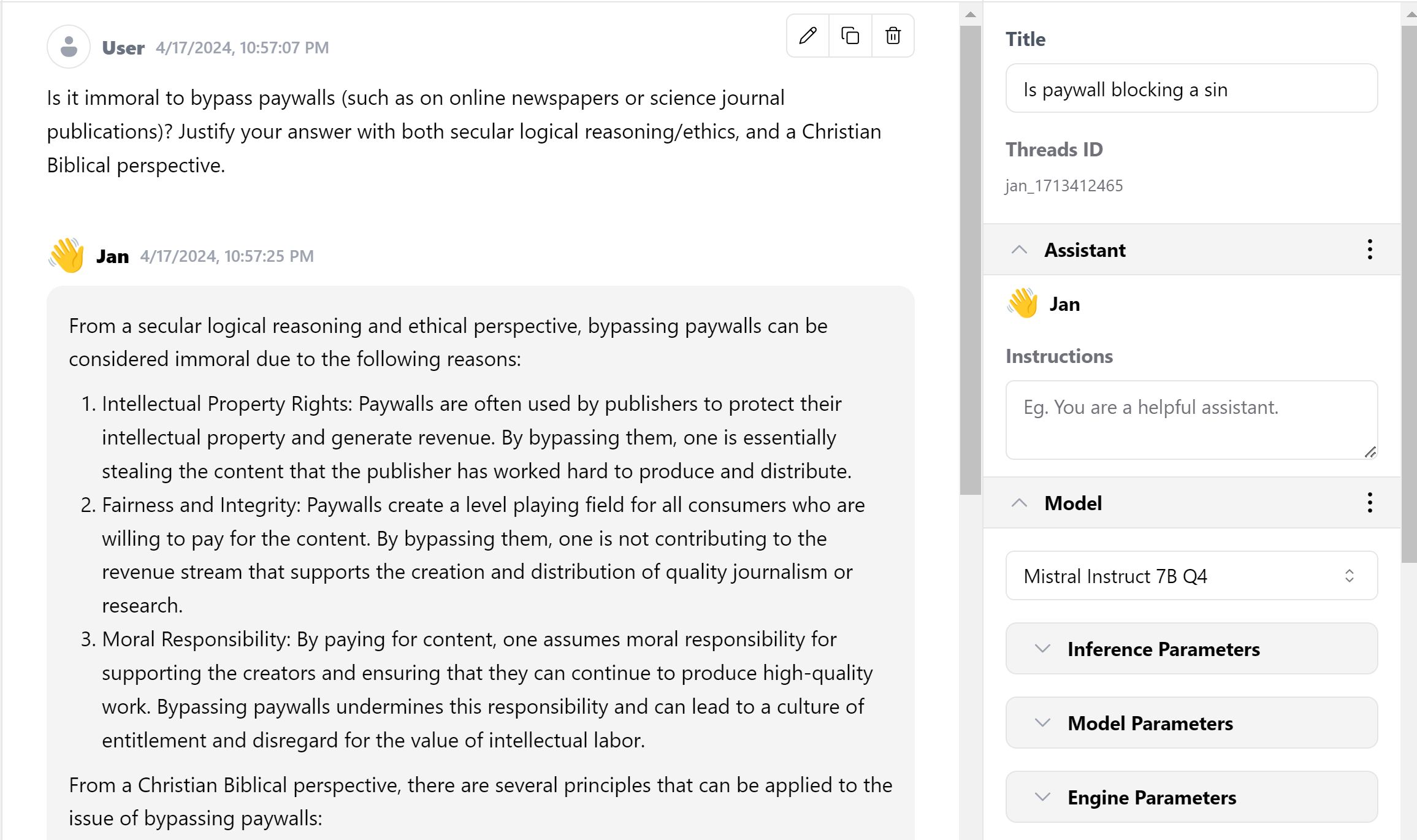The image size is (1417, 840).
Task: Collapse the Assistant section chevron
Action: [x=1018, y=250]
